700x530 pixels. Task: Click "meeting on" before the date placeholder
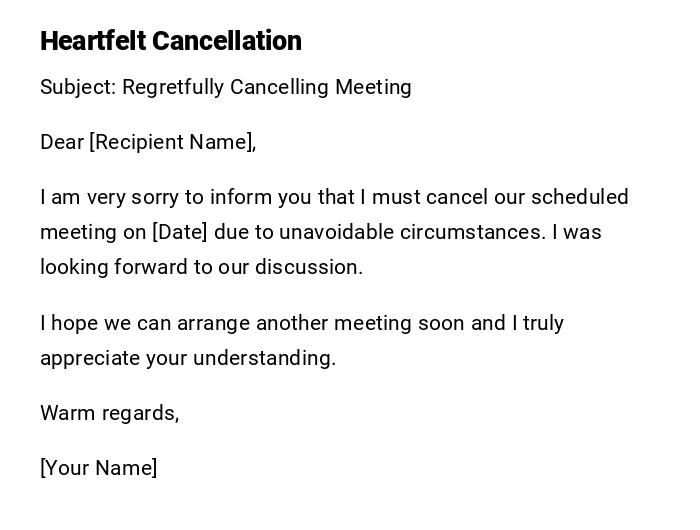point(92,232)
